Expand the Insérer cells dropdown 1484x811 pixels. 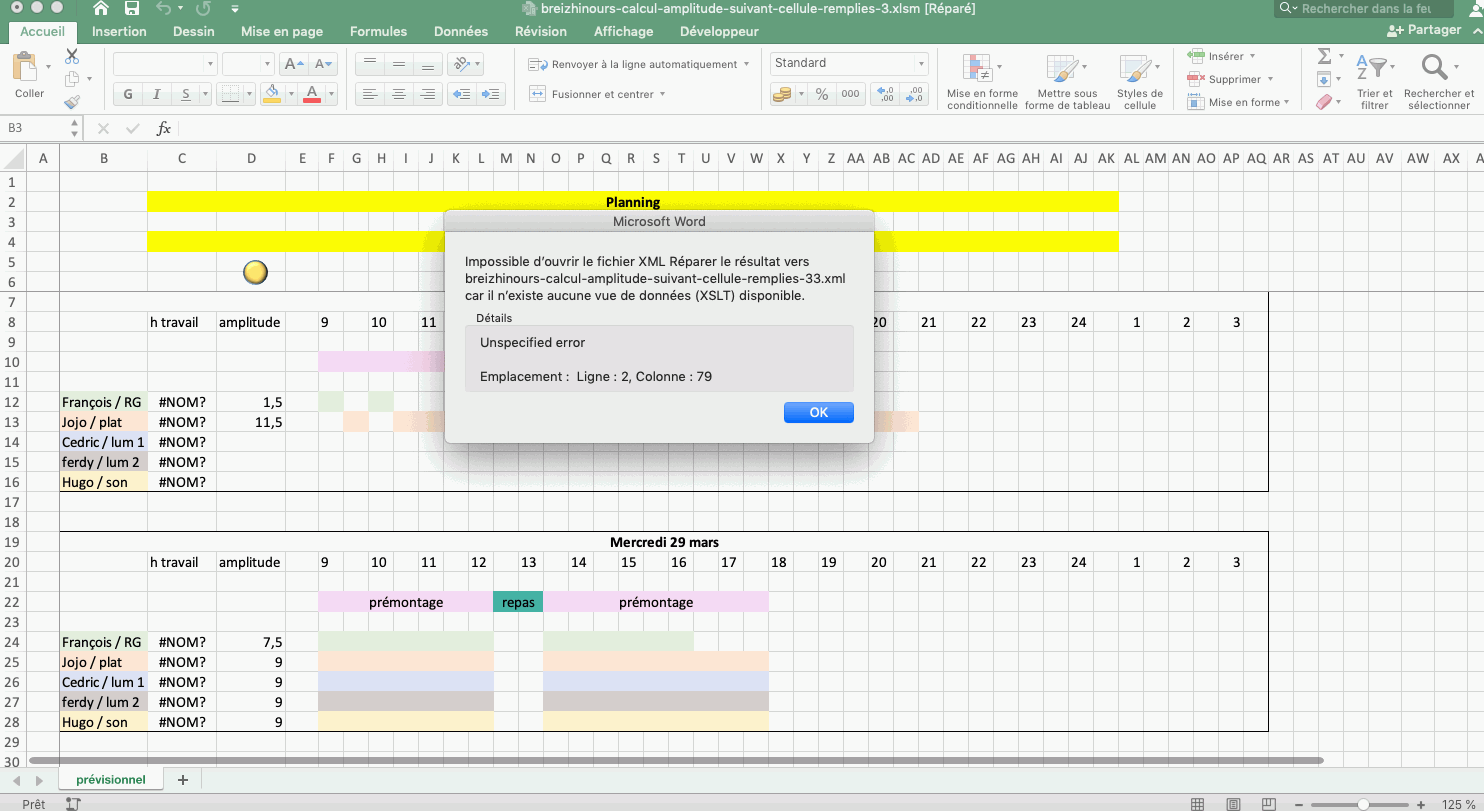1252,56
